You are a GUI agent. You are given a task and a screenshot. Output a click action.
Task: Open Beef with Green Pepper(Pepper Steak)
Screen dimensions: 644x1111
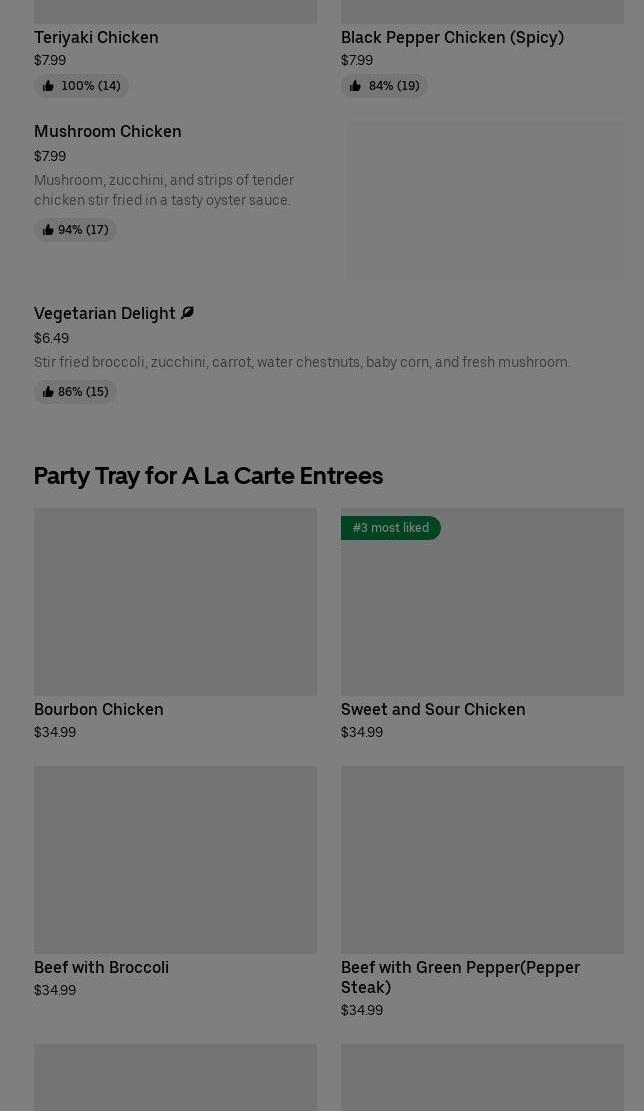(460, 976)
